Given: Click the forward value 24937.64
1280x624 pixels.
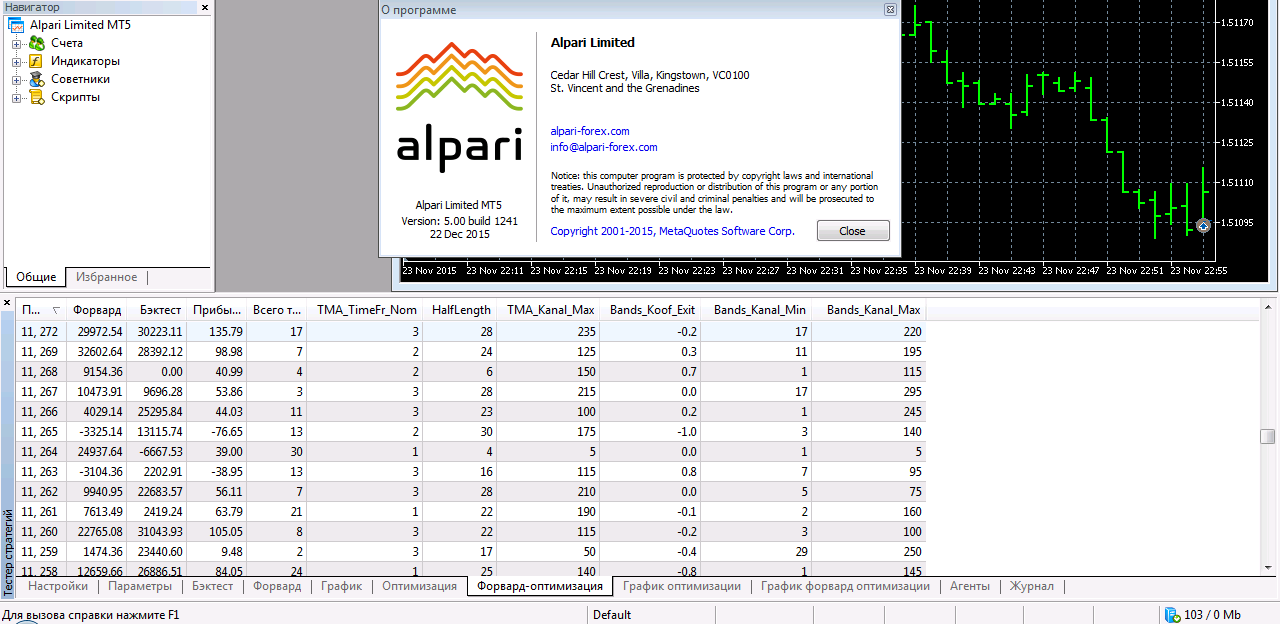Looking at the screenshot, I should (x=98, y=451).
